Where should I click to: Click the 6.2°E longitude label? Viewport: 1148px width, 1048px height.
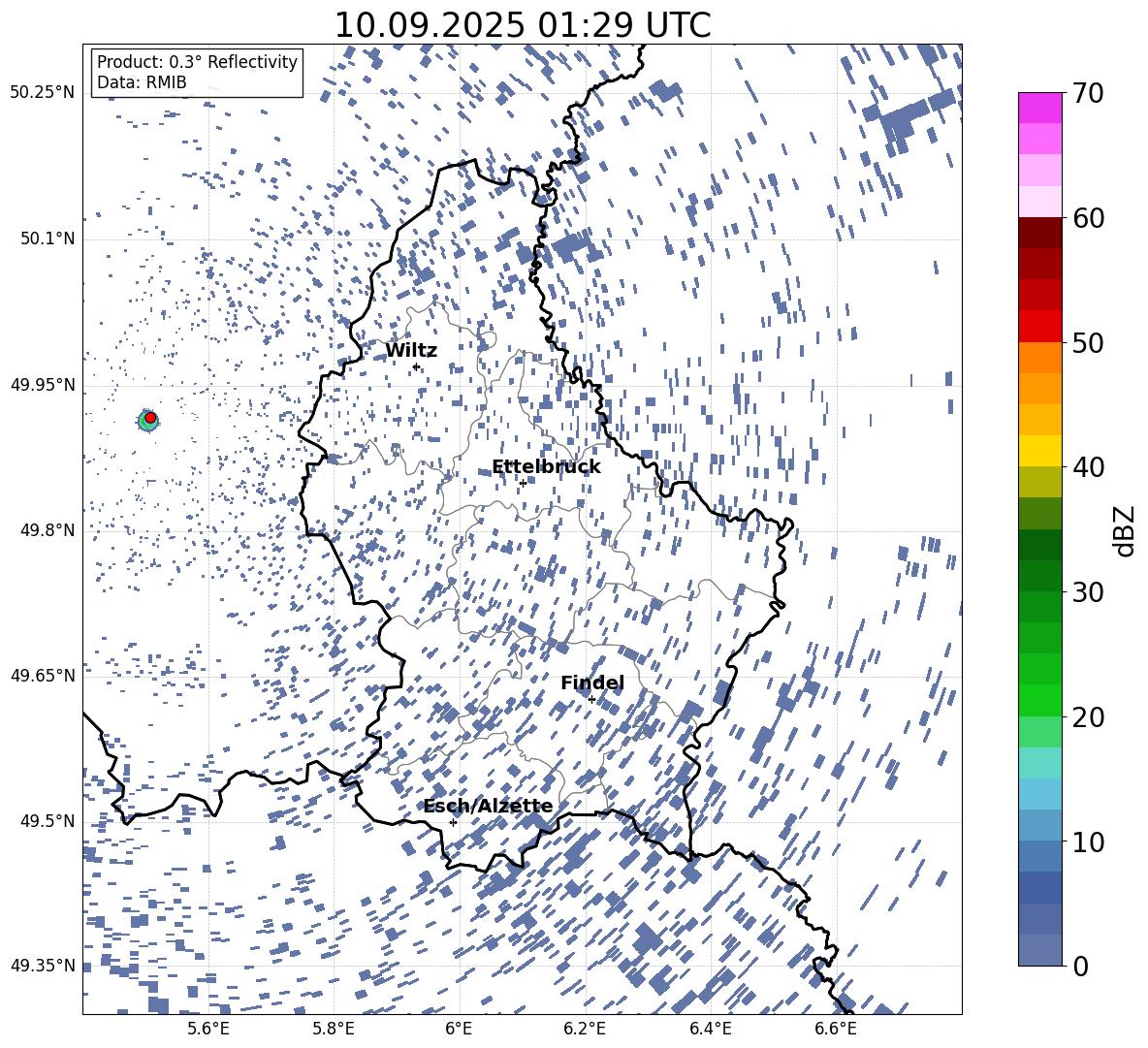pyautogui.click(x=585, y=1029)
